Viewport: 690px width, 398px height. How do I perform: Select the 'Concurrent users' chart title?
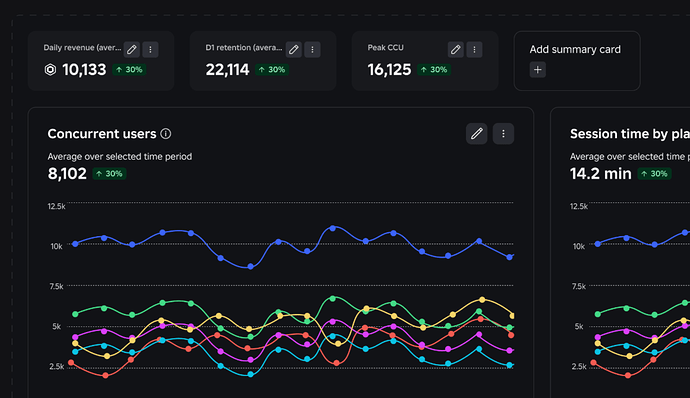click(102, 134)
